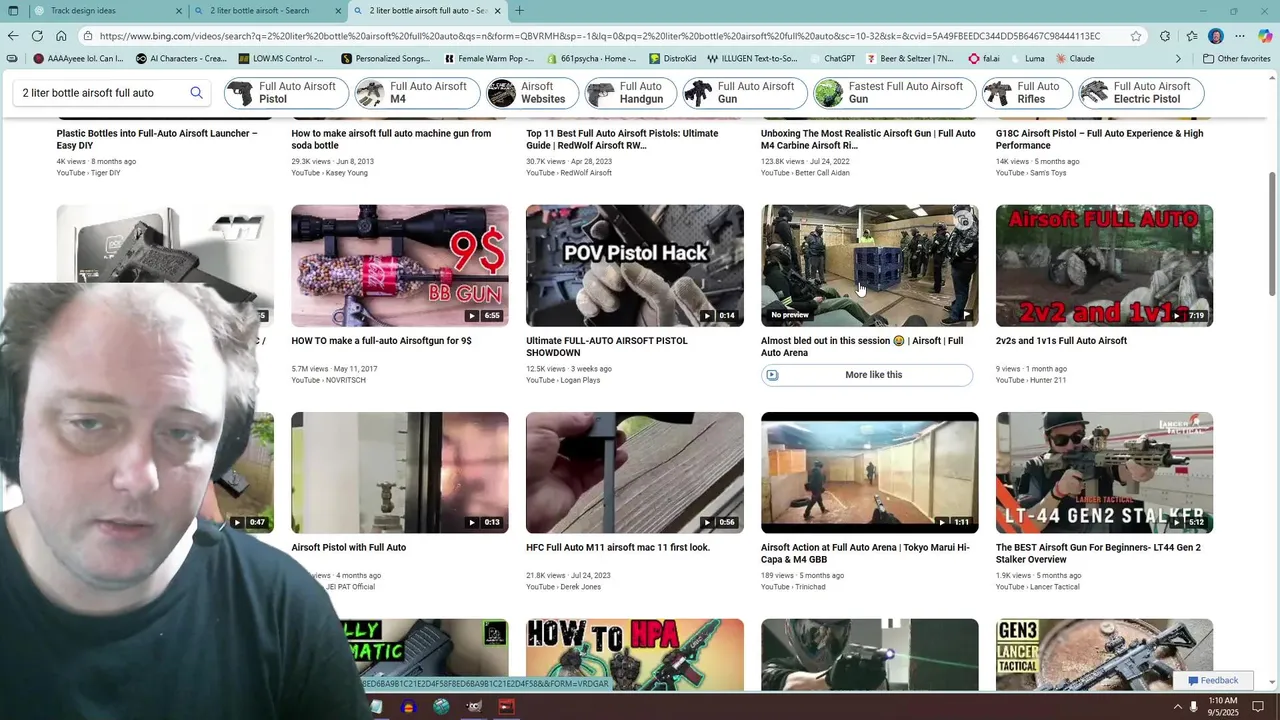Click the Bing video search input field

click(98, 93)
